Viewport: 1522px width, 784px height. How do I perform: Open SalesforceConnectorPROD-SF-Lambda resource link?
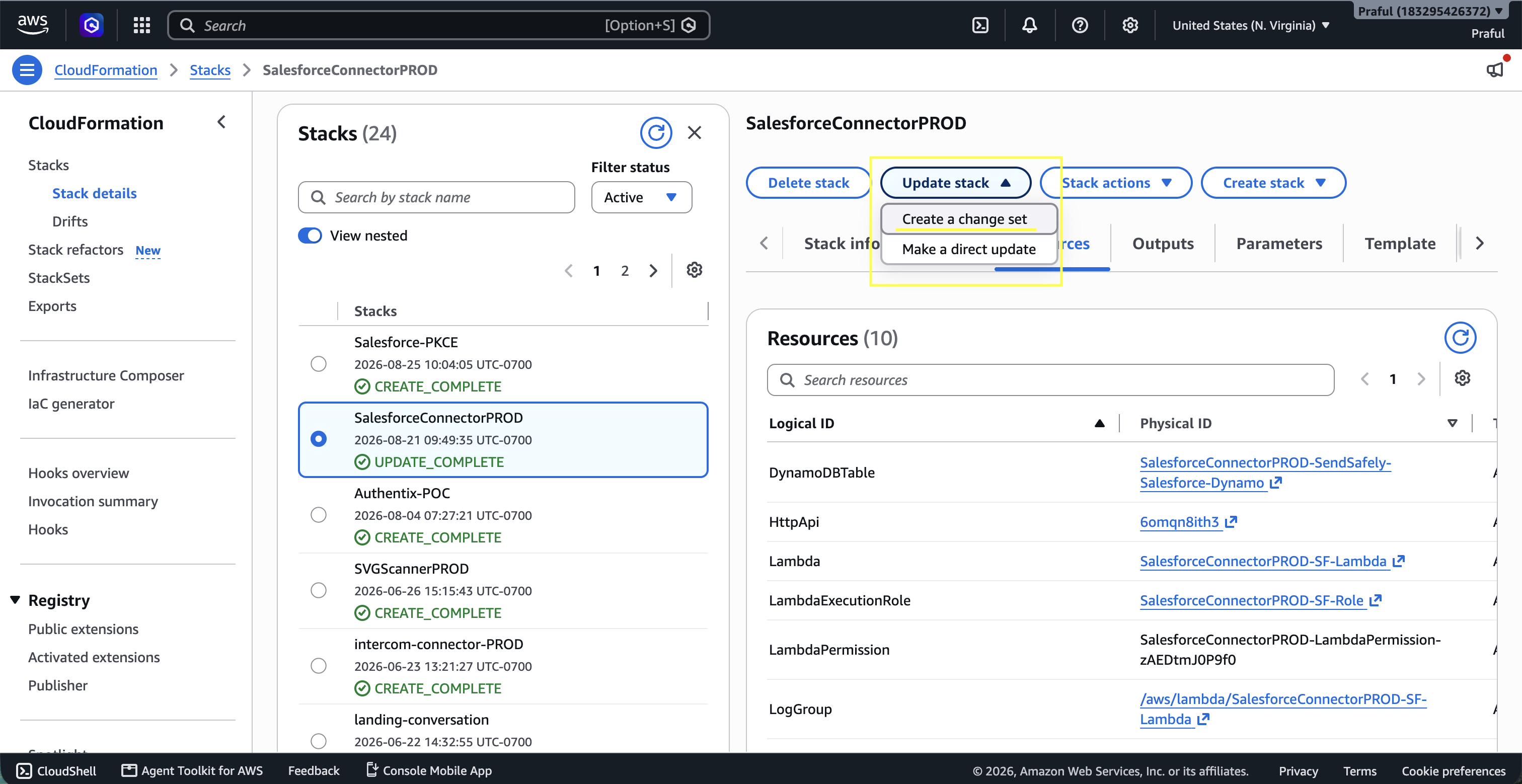(x=1271, y=561)
